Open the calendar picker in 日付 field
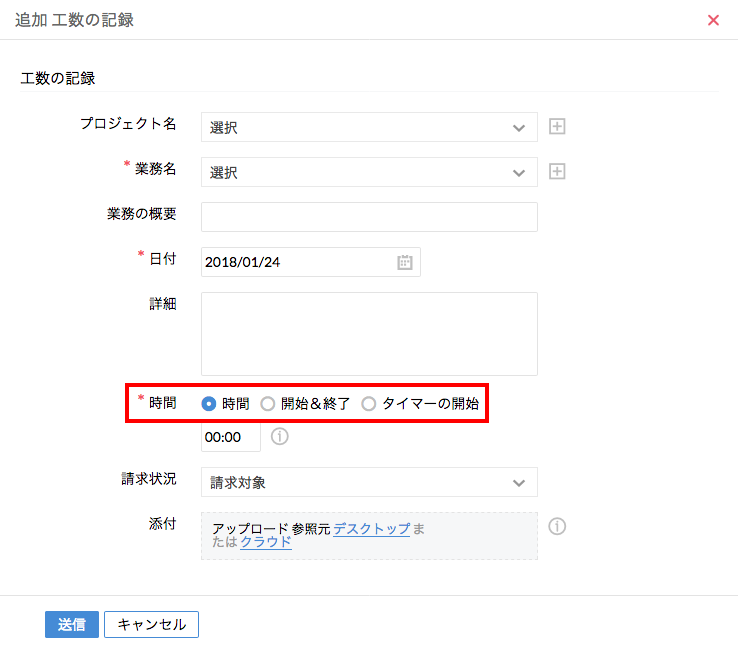 405,262
